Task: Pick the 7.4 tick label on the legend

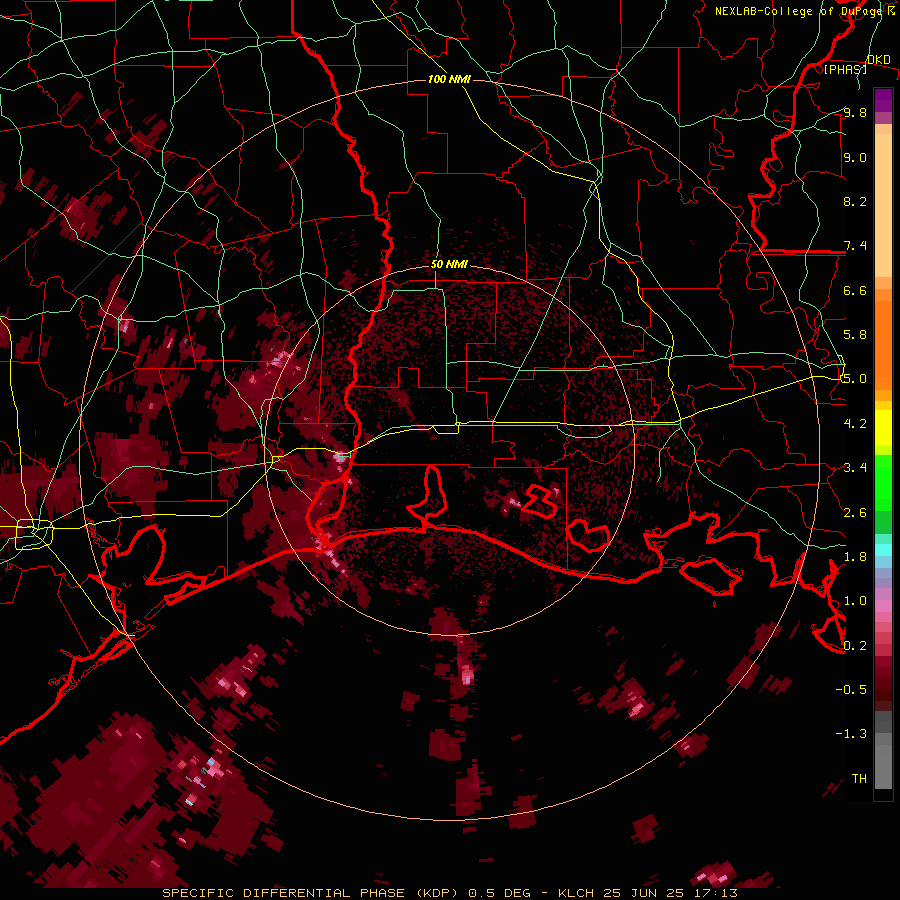Action: coord(855,246)
